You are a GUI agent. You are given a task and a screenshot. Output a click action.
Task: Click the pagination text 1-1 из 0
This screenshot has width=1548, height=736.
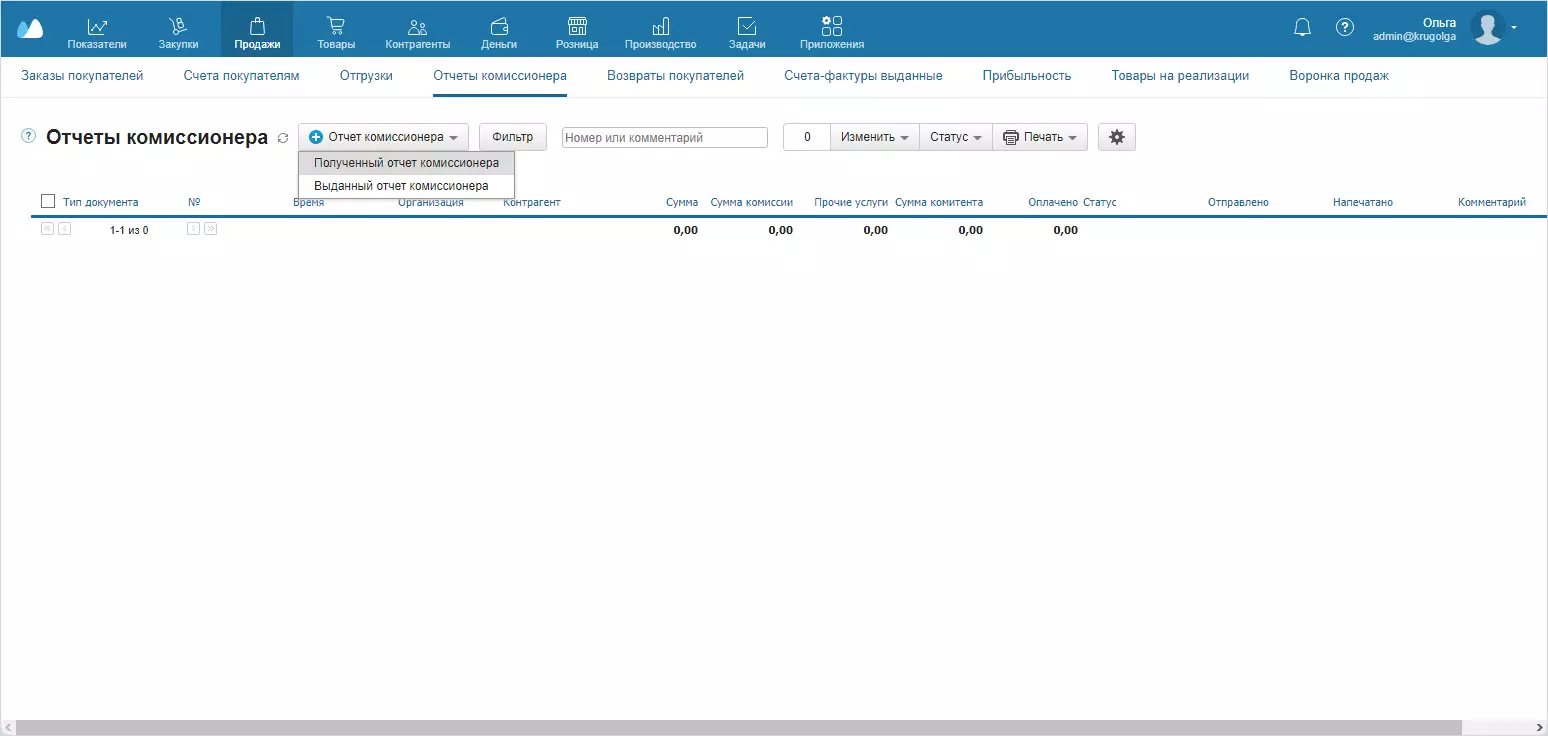pos(129,230)
